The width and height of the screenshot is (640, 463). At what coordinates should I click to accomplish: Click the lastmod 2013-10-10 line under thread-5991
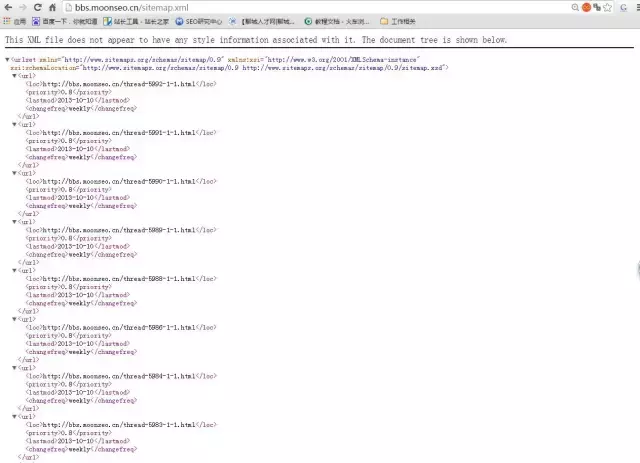(78, 149)
